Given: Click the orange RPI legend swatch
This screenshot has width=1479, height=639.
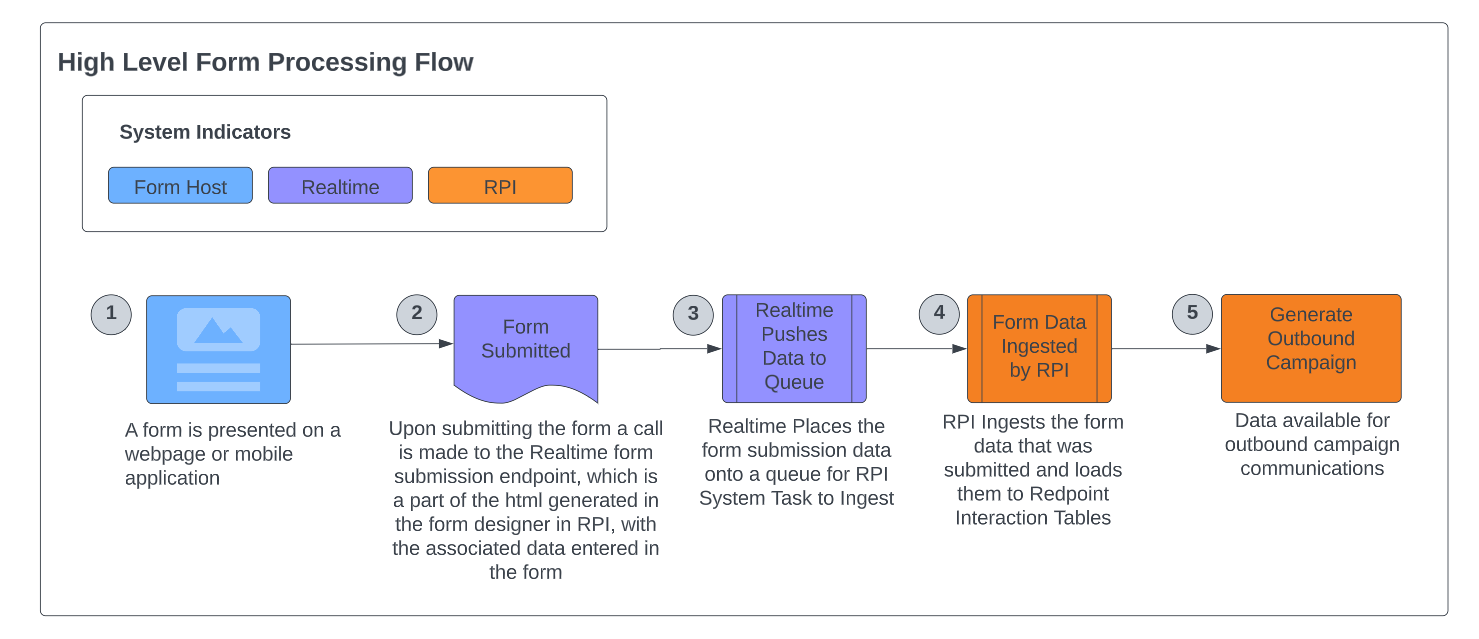Looking at the screenshot, I should 500,186.
